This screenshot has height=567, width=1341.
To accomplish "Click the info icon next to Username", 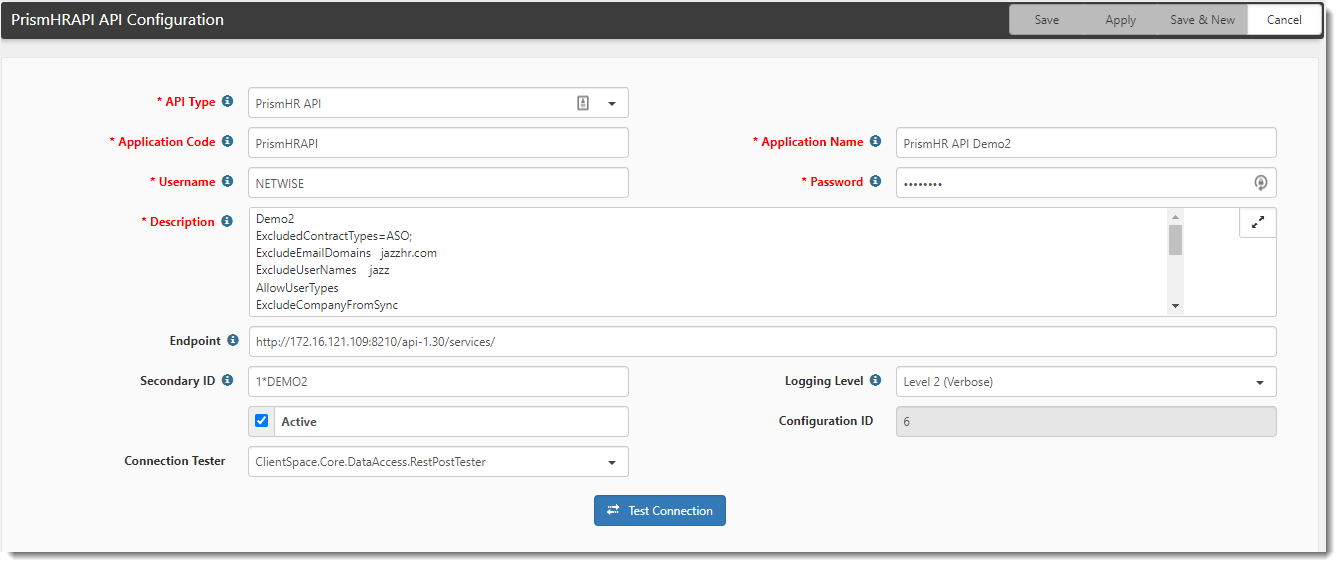I will coord(227,182).
